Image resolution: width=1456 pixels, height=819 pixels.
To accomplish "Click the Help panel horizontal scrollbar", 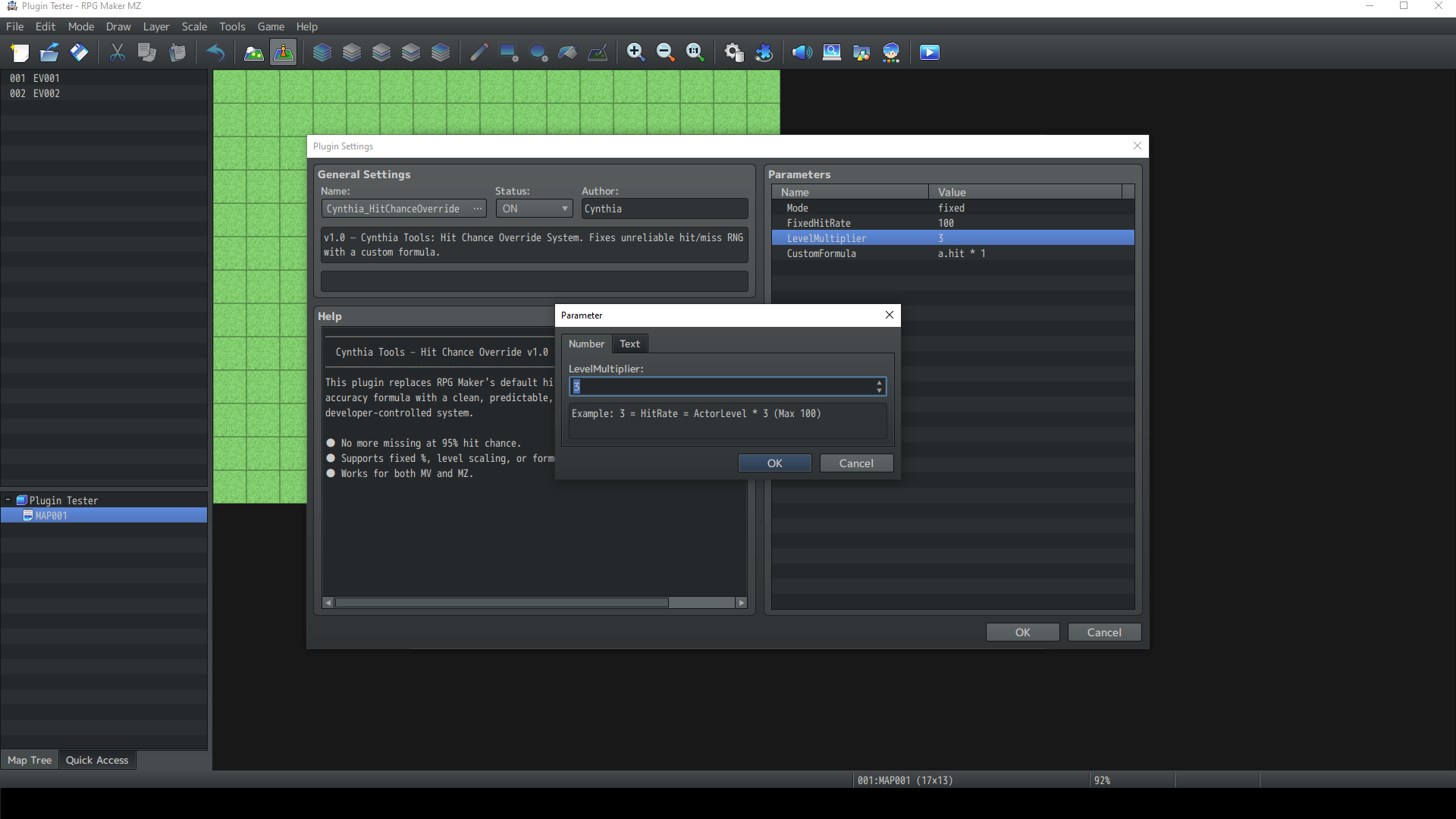I will (500, 603).
